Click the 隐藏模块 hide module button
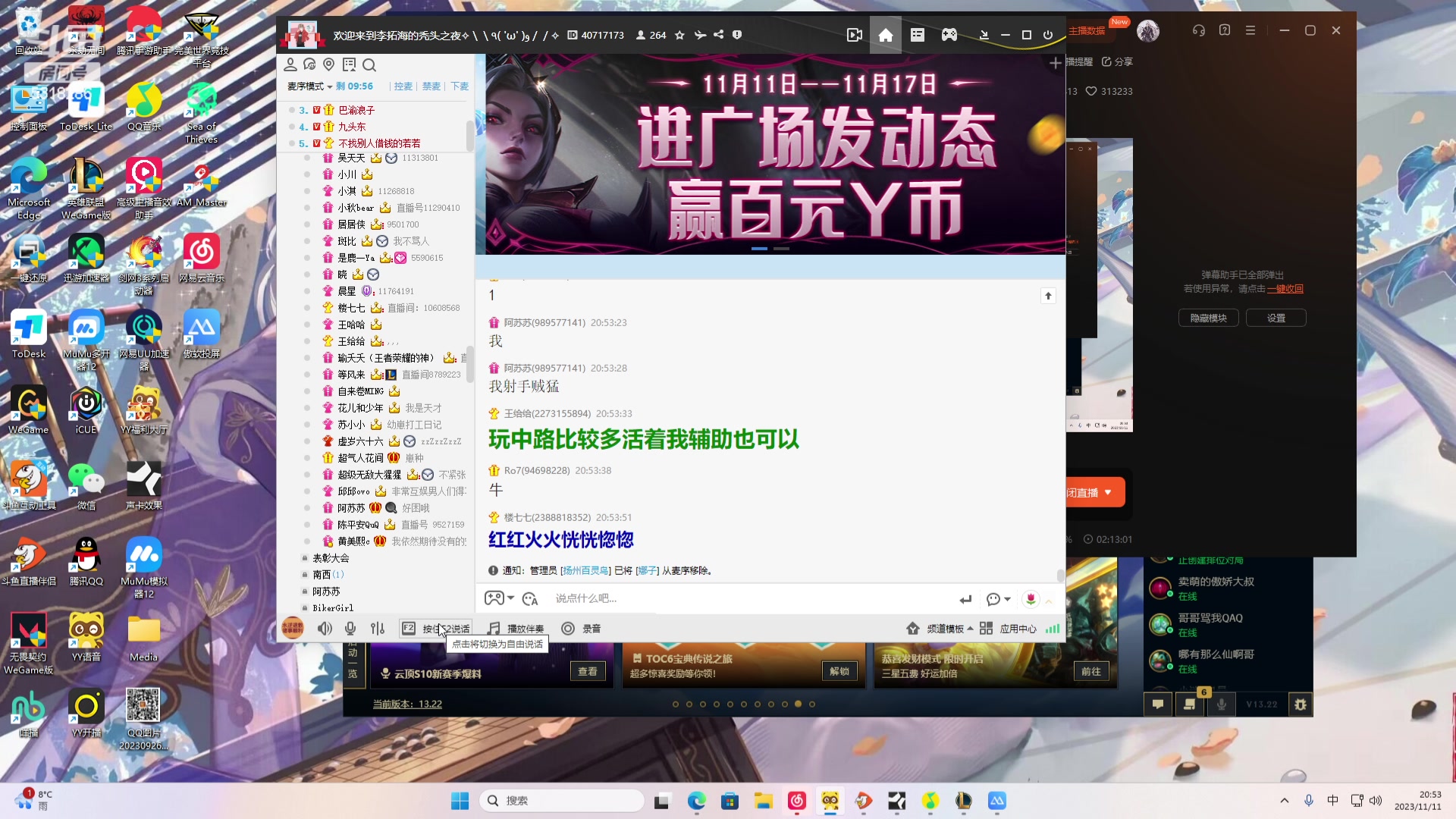 coord(1209,318)
